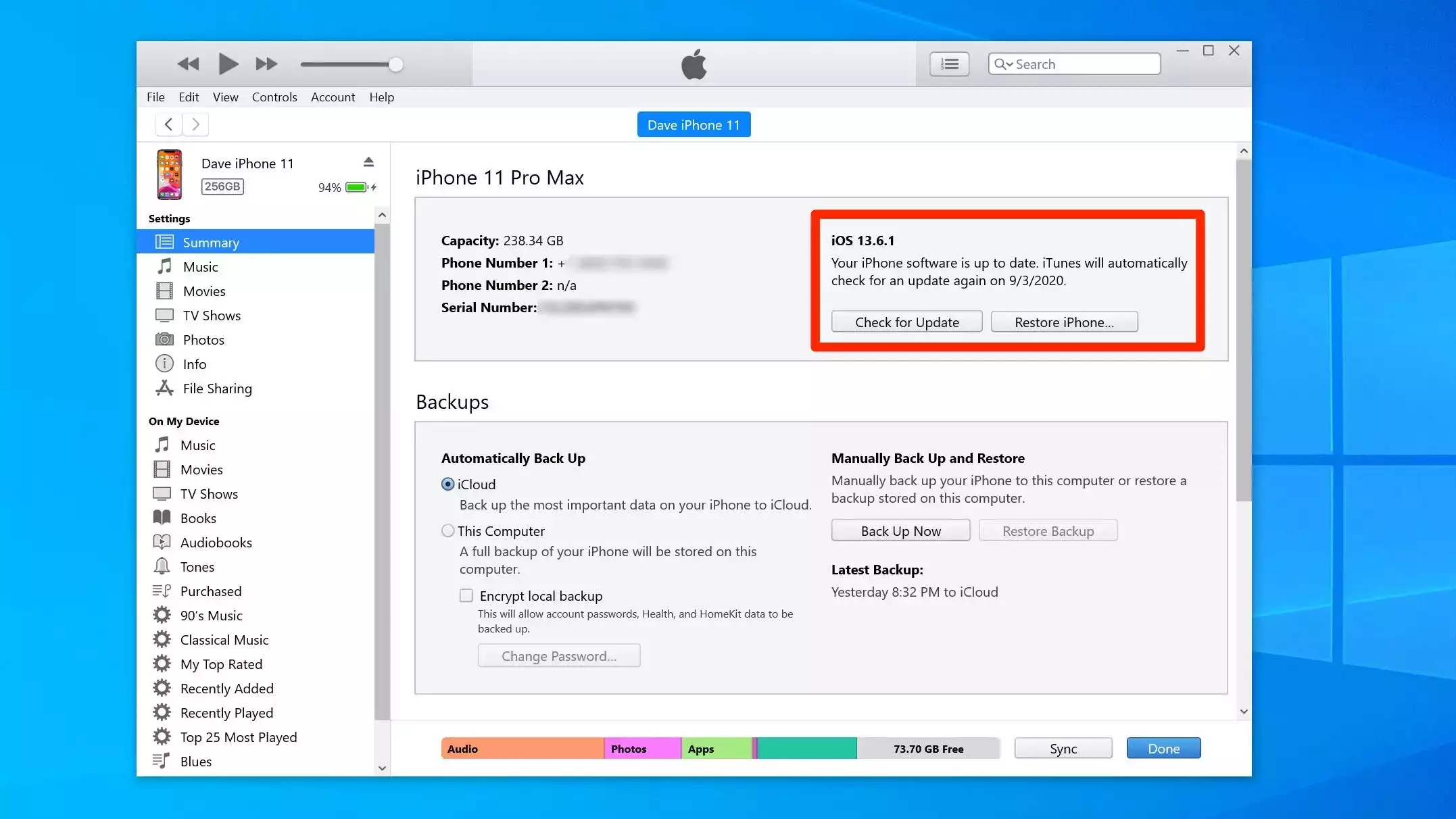Viewport: 1456px width, 819px height.
Task: Eject Dave iPhone 11 device
Action: pos(368,162)
